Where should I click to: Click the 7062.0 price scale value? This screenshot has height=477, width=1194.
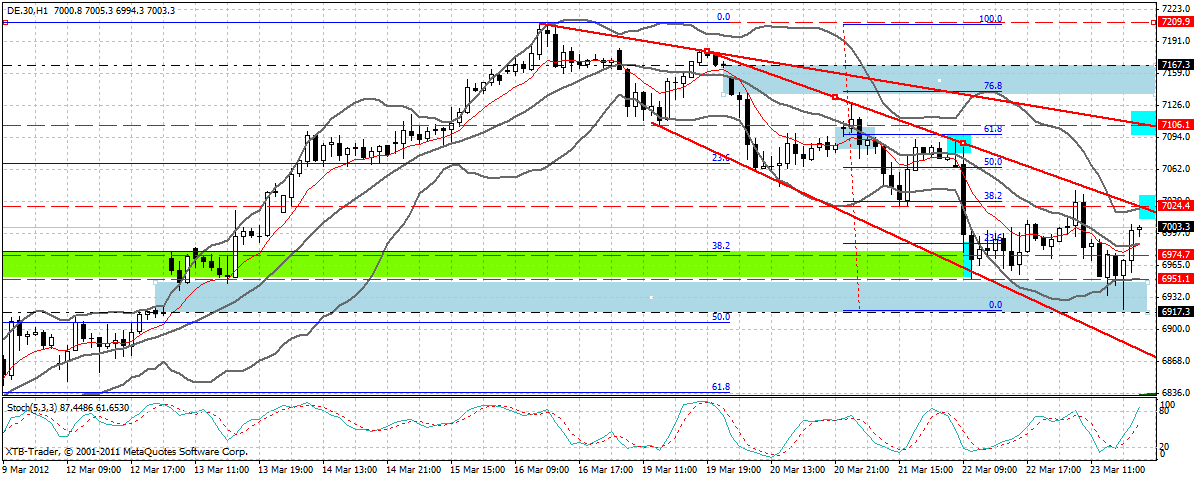point(1175,170)
